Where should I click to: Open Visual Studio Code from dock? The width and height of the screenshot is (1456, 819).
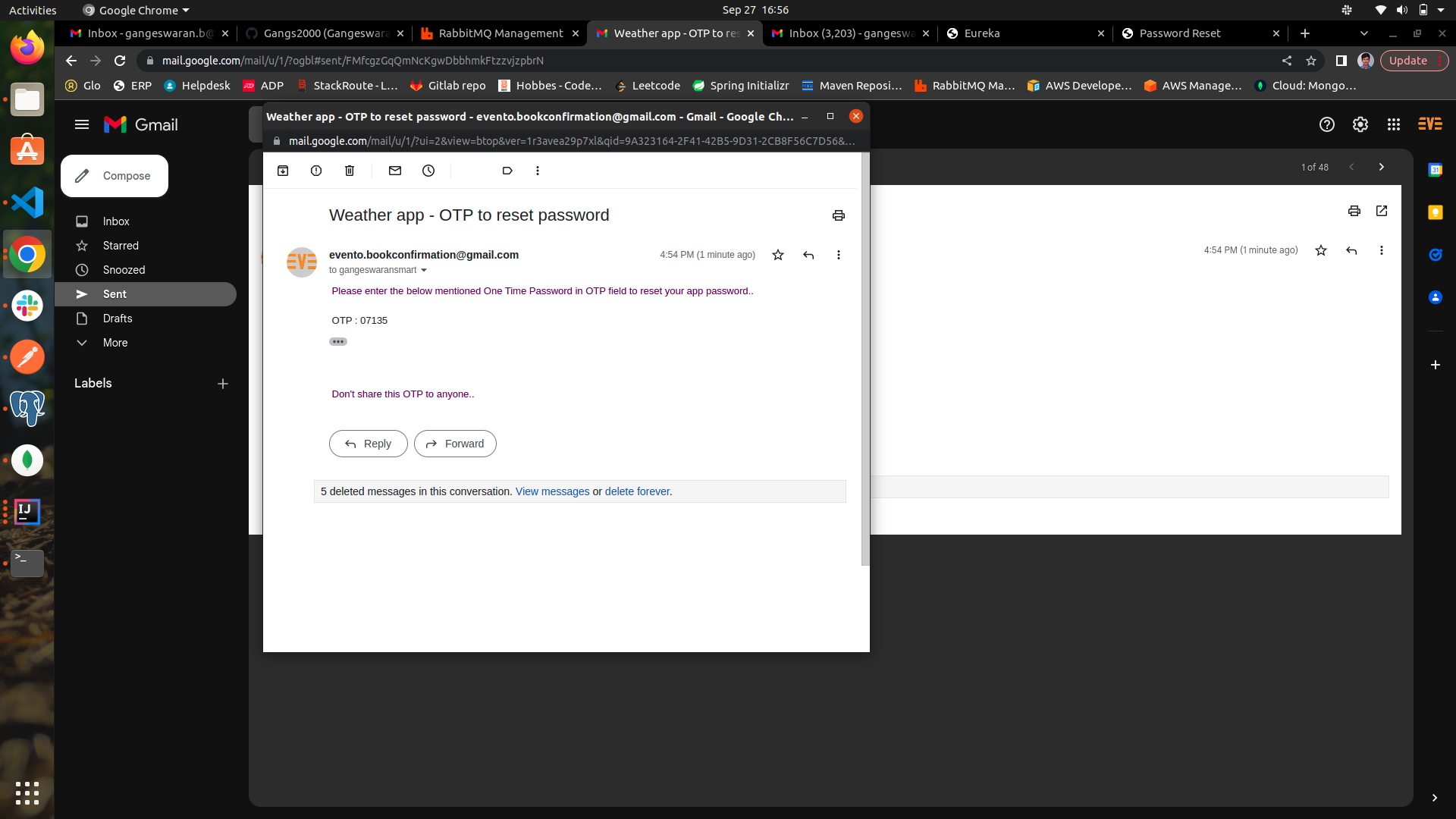(x=27, y=203)
